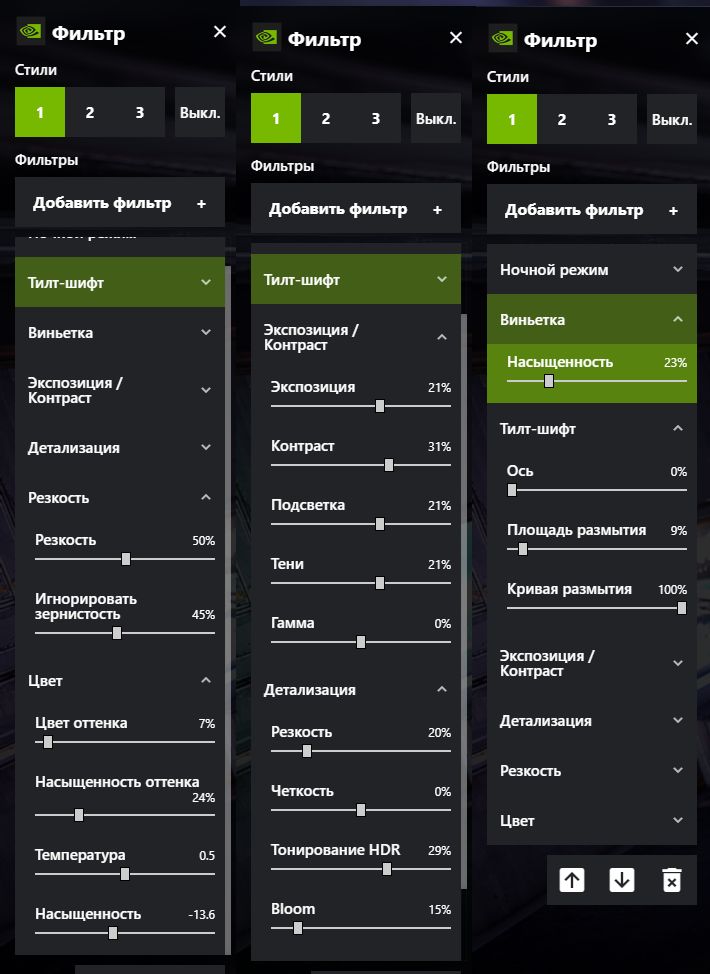The image size is (710, 974).
Task: Click the Кривая размытия slider handle
Action: (681, 608)
